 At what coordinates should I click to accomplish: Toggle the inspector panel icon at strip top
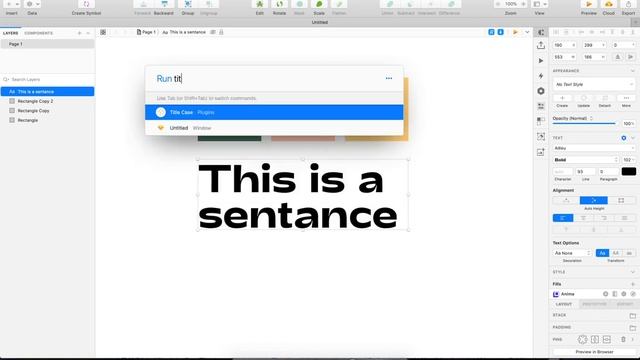coord(541,32)
